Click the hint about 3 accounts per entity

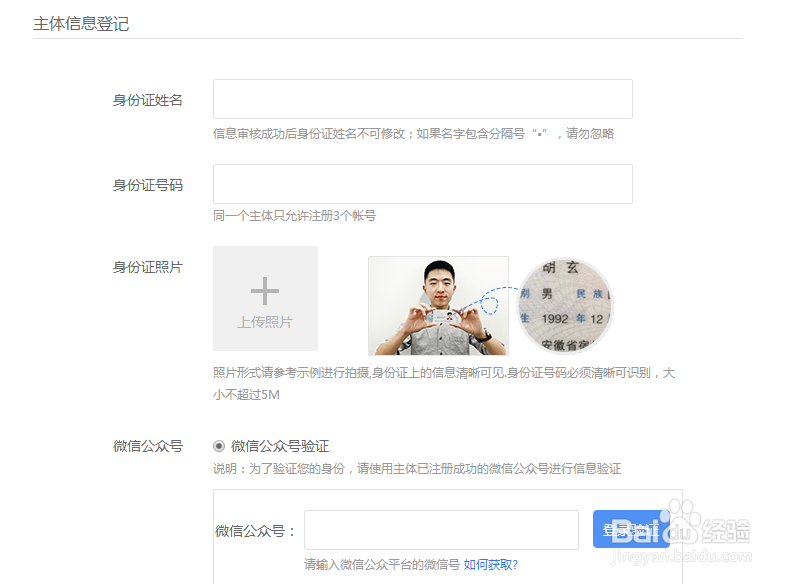point(294,215)
